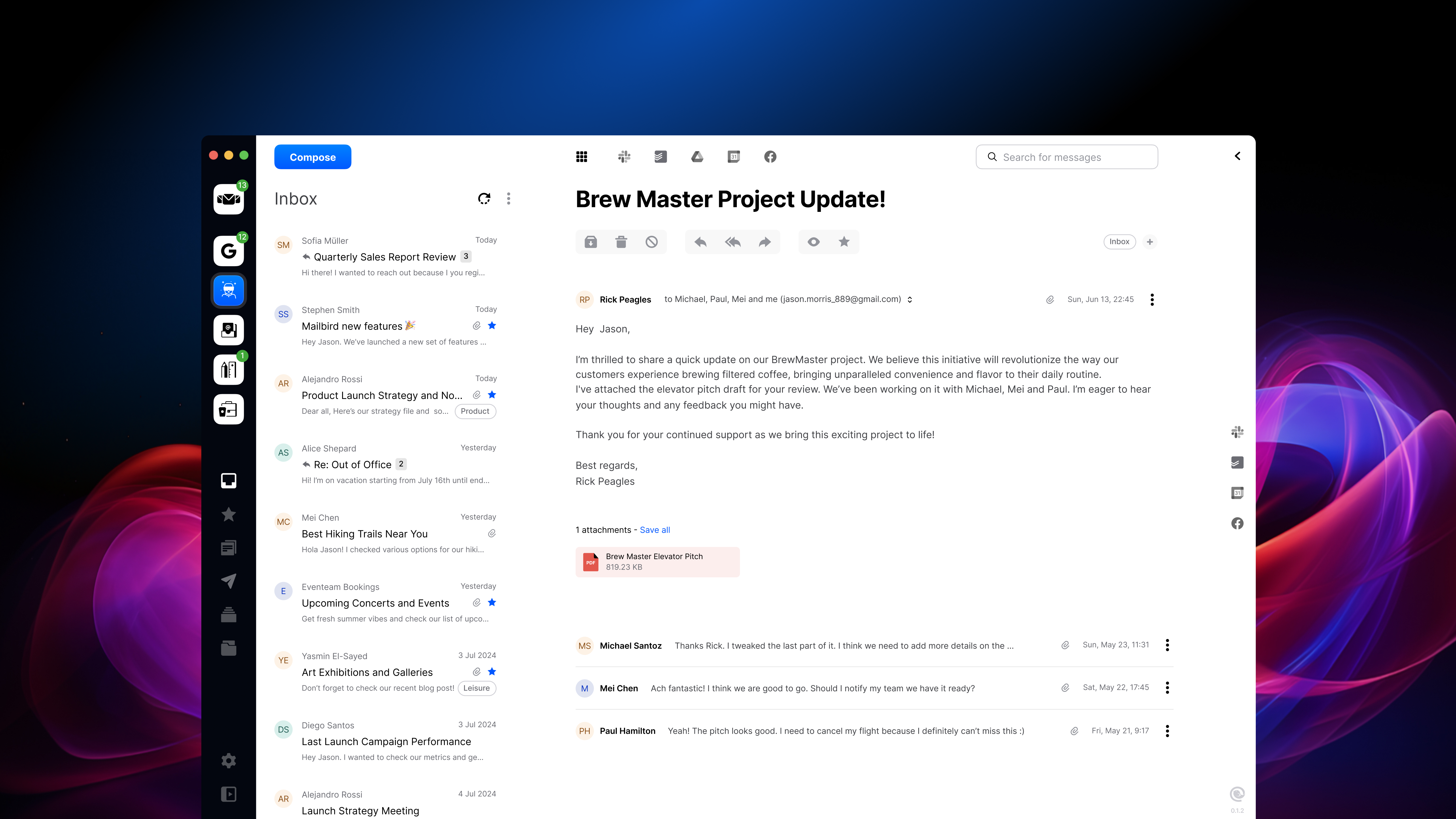Toggle the sidebar panel icon at bottom
The image size is (1456, 819).
228,794
